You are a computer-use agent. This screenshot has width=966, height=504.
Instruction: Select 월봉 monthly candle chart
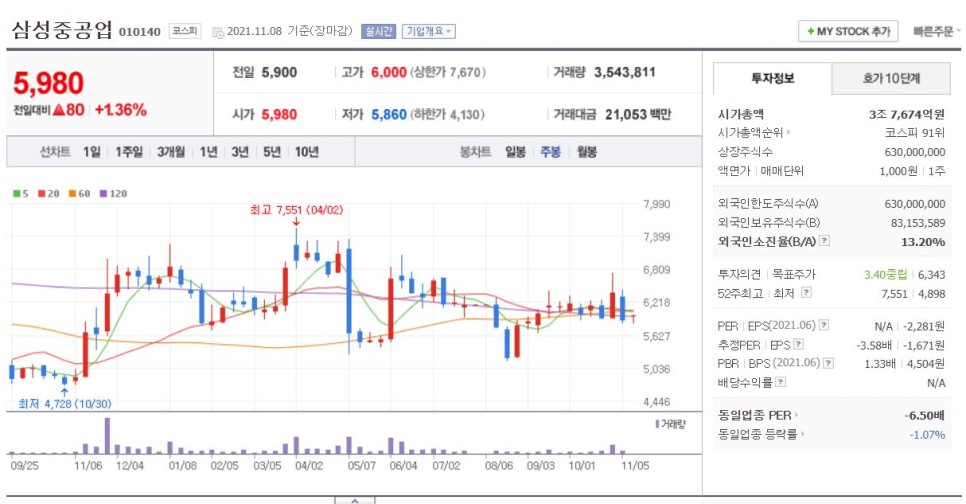point(586,152)
